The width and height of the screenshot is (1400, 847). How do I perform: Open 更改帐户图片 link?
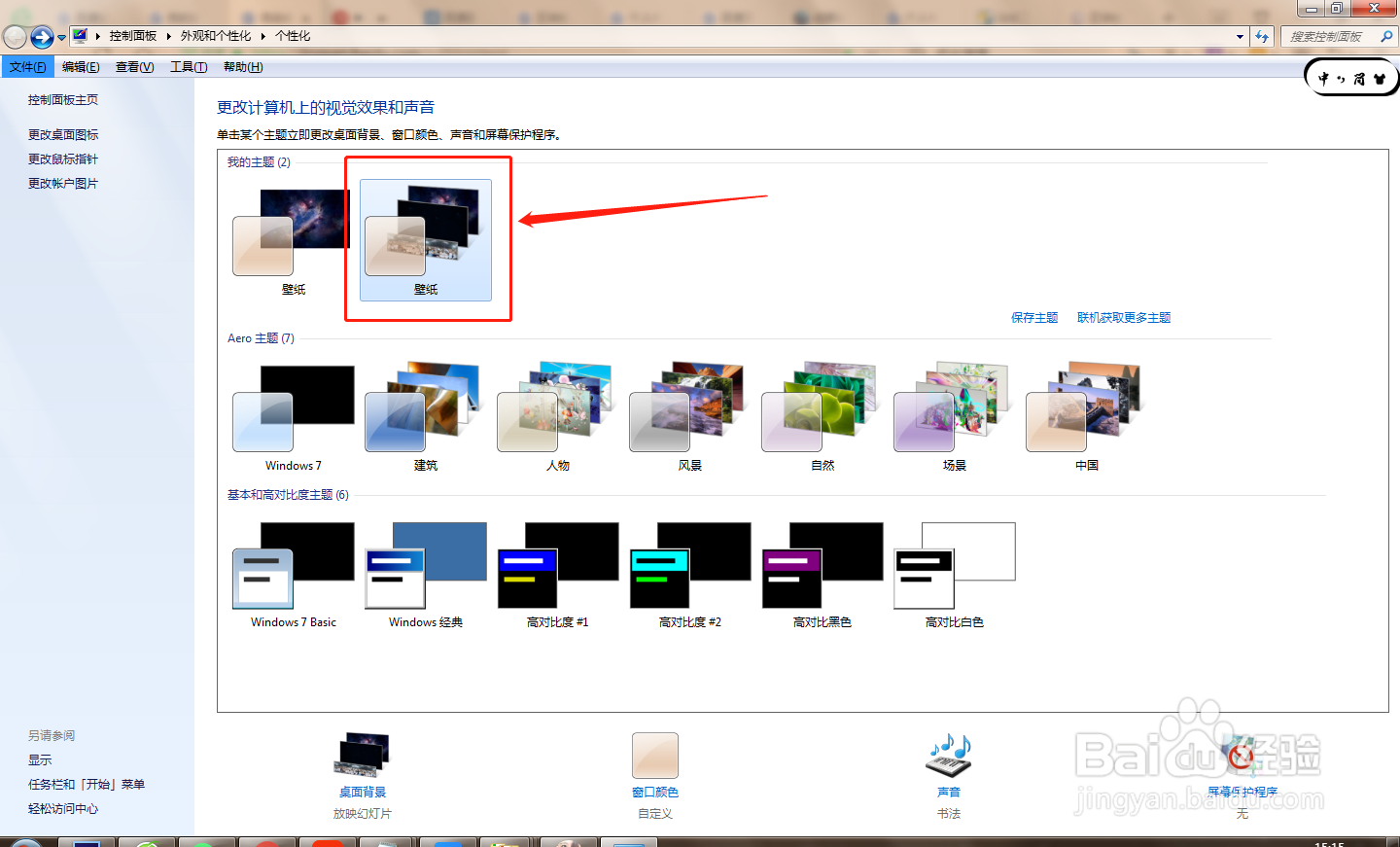pyautogui.click(x=63, y=184)
